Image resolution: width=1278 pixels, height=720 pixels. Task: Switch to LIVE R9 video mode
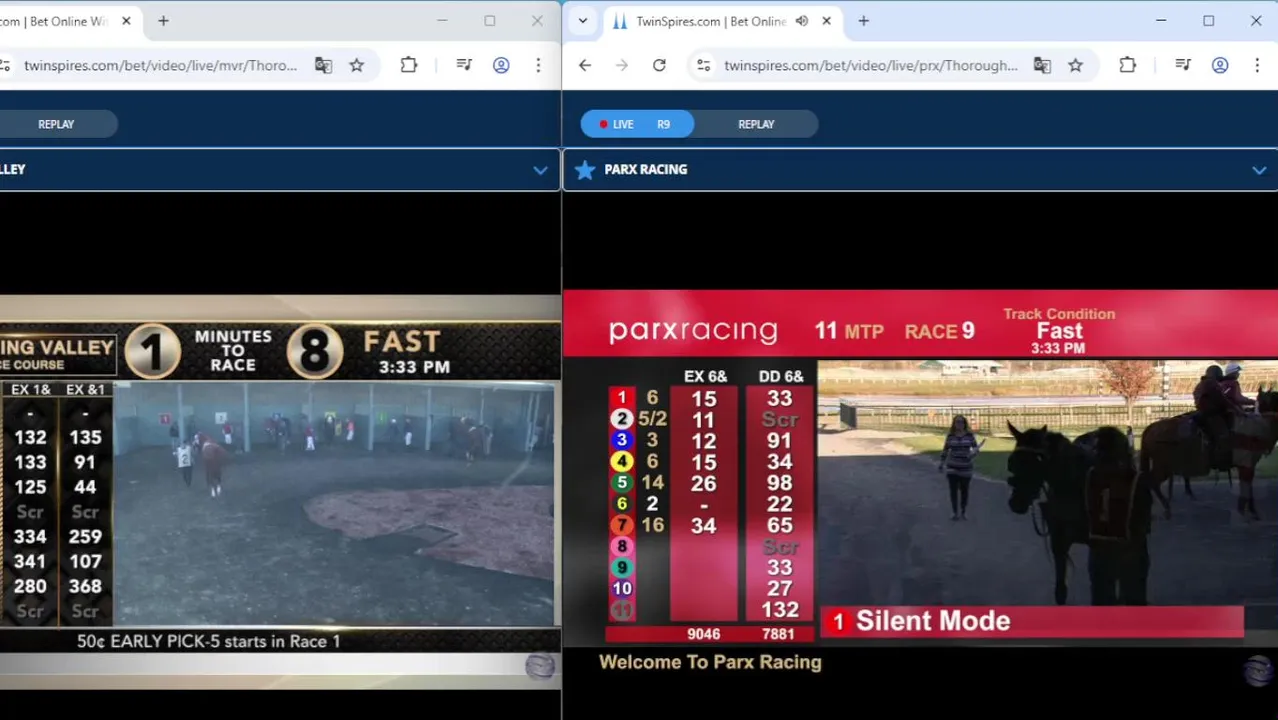point(637,124)
